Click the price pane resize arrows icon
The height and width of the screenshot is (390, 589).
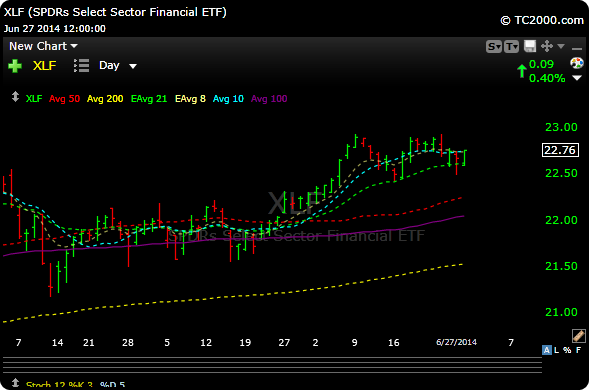coord(15,97)
